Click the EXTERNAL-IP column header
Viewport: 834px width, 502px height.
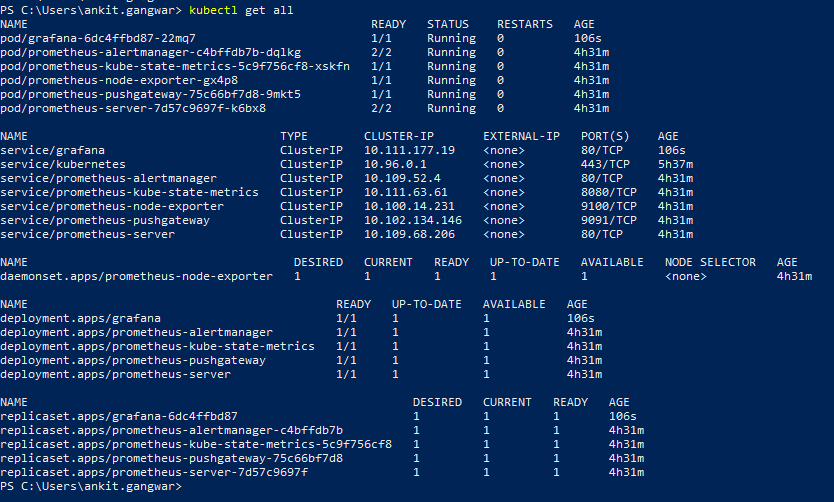coord(521,136)
